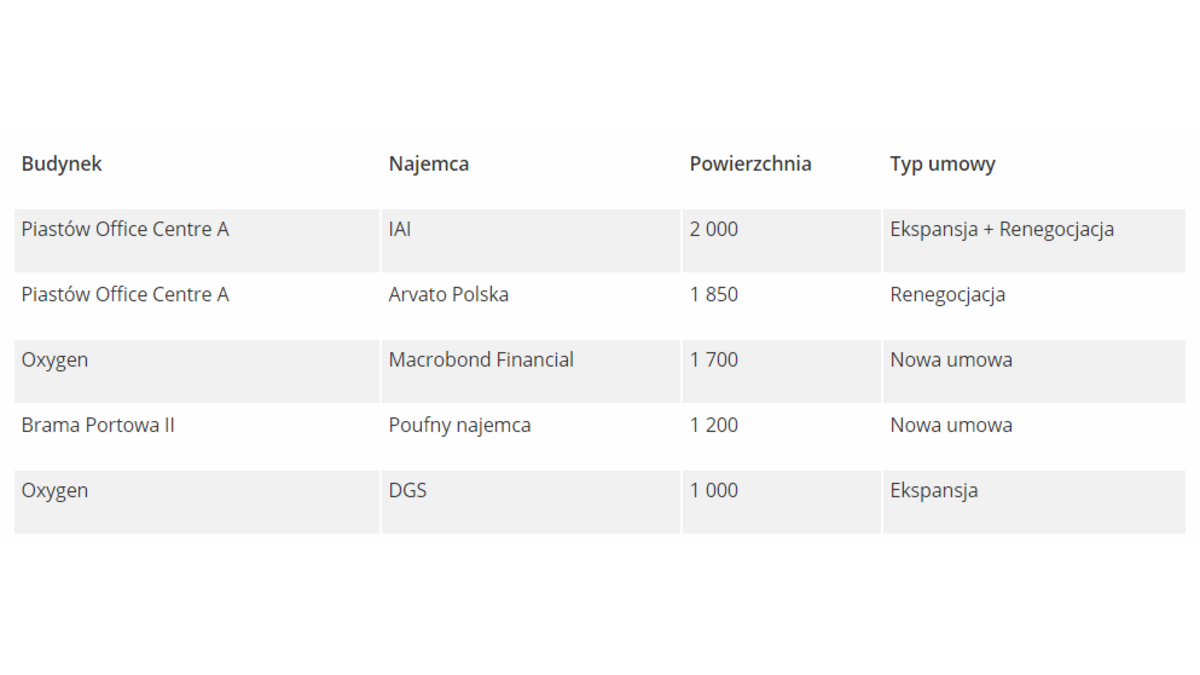Click the Budynek column header
This screenshot has height=675, width=1200.
pos(62,164)
